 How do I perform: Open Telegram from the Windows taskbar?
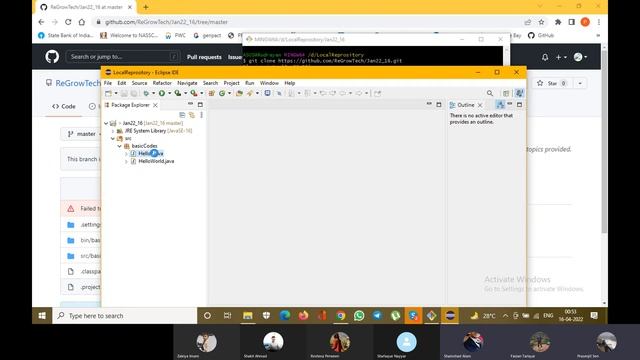(x=377, y=316)
